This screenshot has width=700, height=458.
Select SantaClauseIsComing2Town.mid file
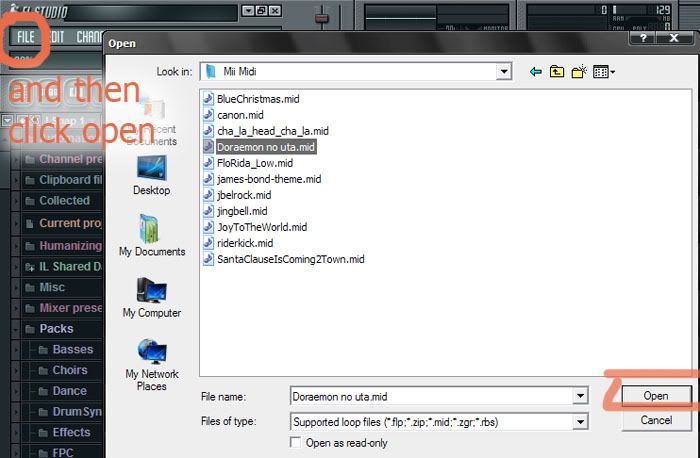coord(284,259)
